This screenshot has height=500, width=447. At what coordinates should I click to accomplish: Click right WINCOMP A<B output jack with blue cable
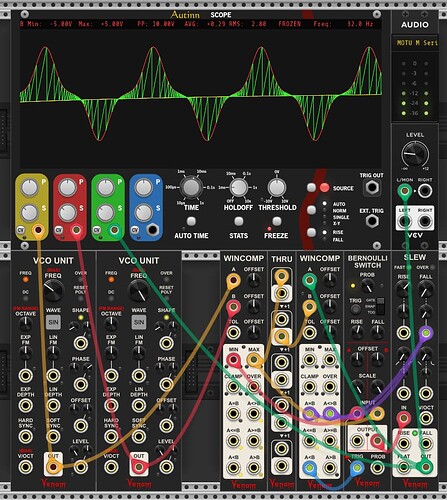pyautogui.click(x=310, y=468)
